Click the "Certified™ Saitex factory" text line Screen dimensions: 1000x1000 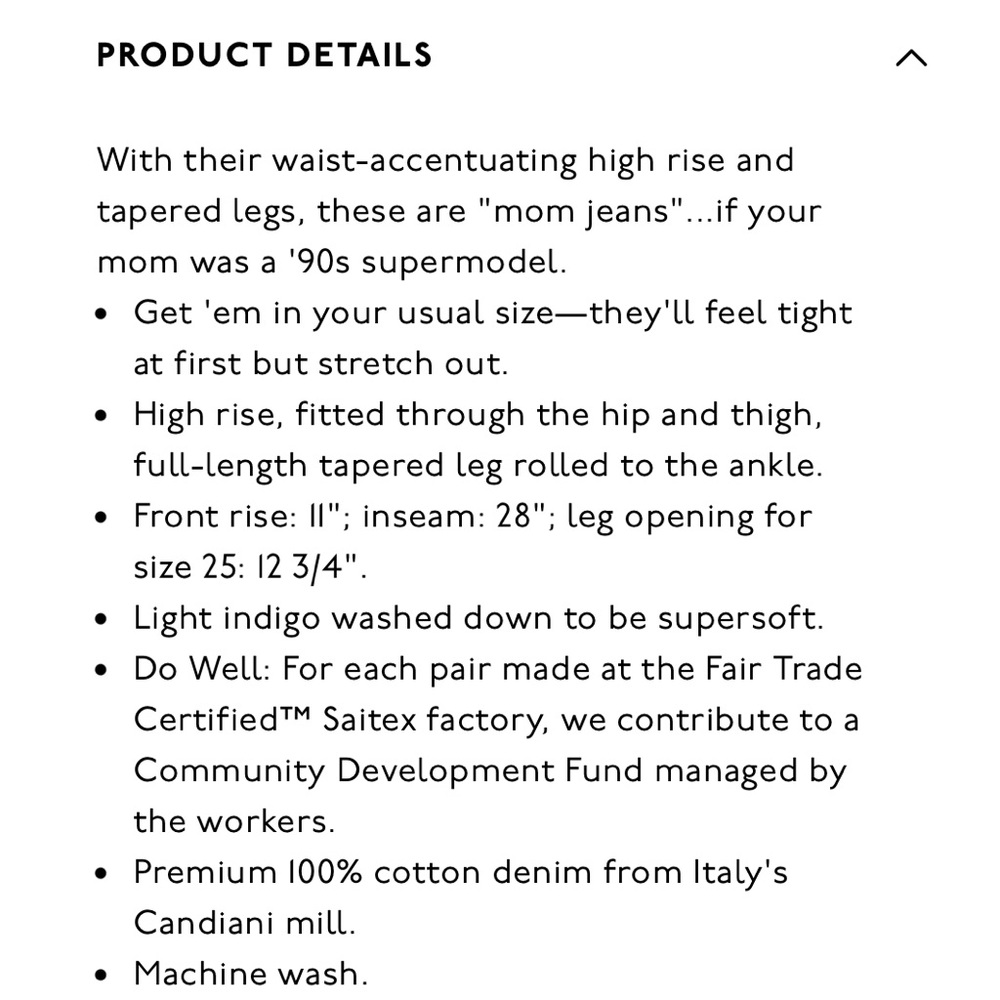(x=496, y=720)
